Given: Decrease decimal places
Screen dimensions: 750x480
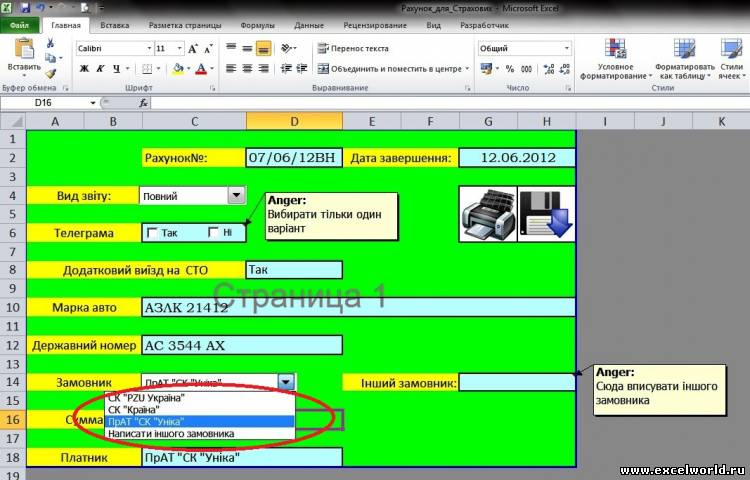Looking at the screenshot, I should coord(565,69).
